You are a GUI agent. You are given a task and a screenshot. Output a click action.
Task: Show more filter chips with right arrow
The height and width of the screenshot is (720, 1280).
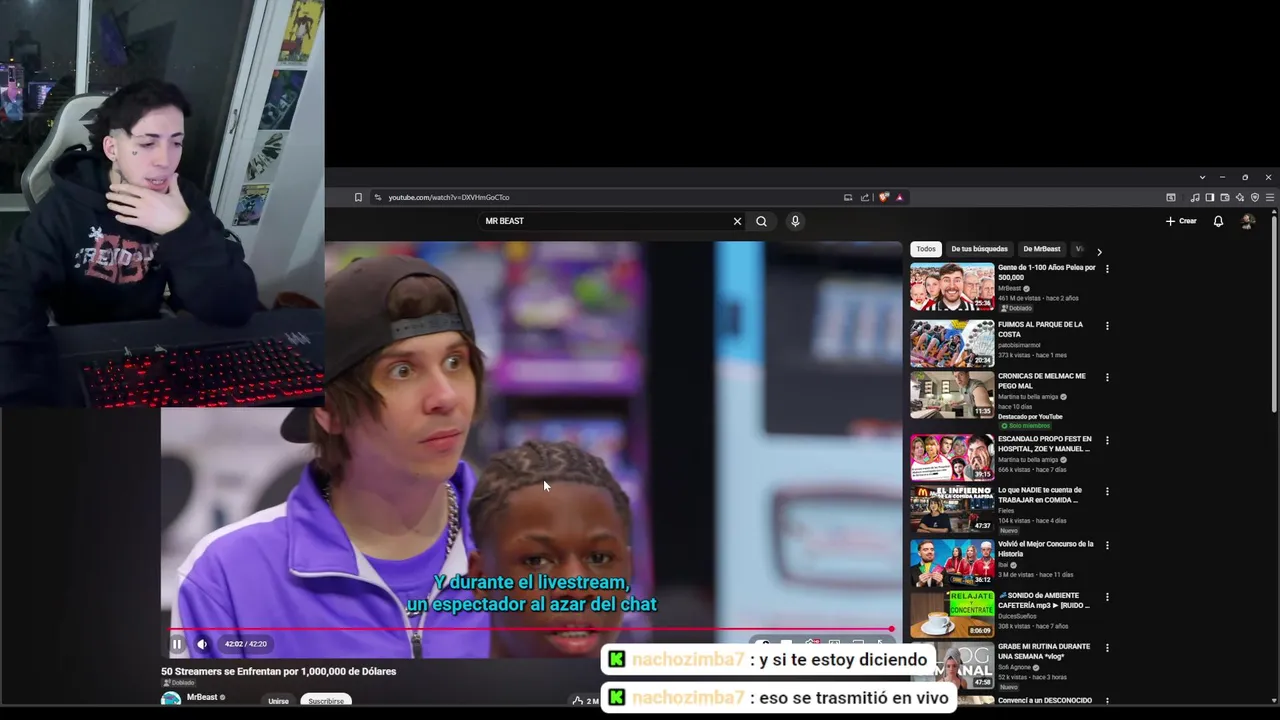click(x=1099, y=252)
